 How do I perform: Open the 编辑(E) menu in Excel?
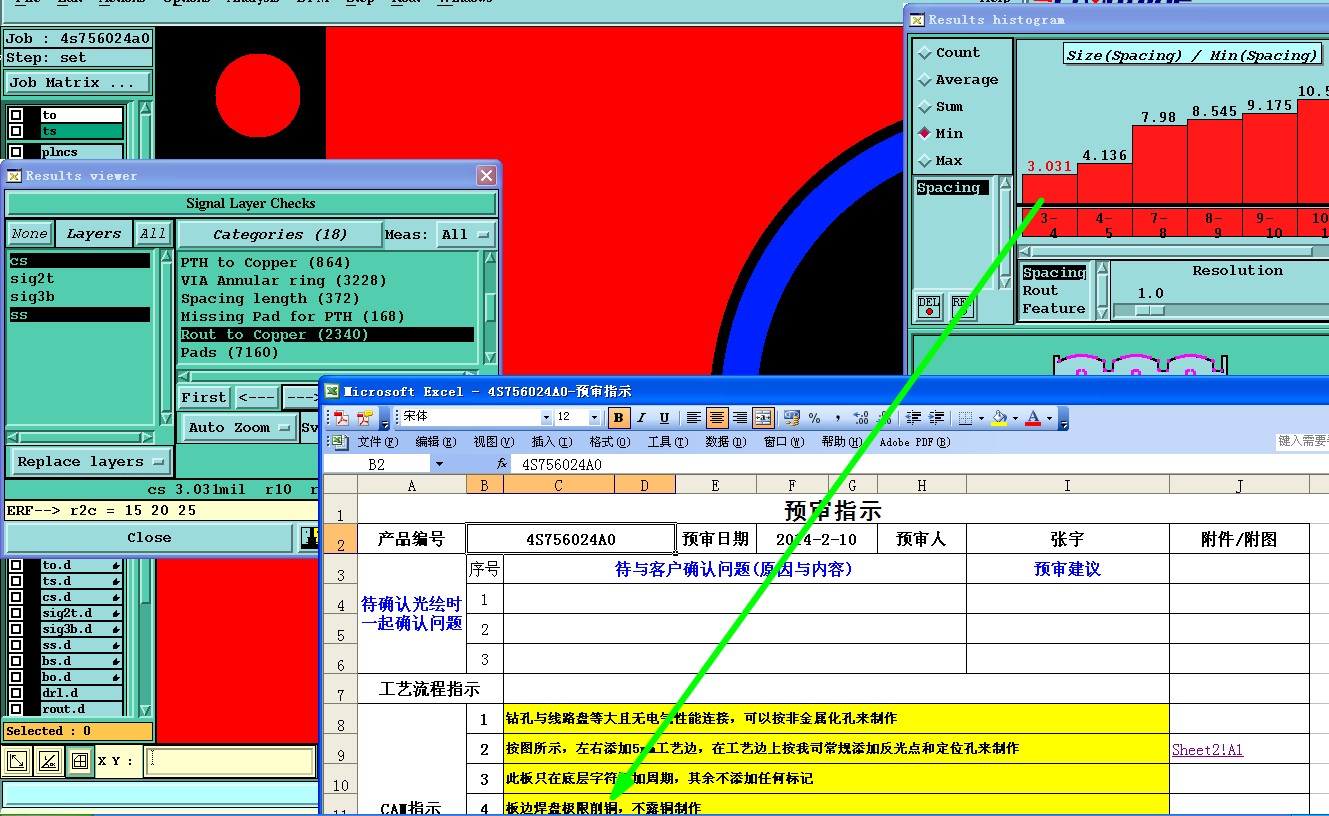click(436, 442)
